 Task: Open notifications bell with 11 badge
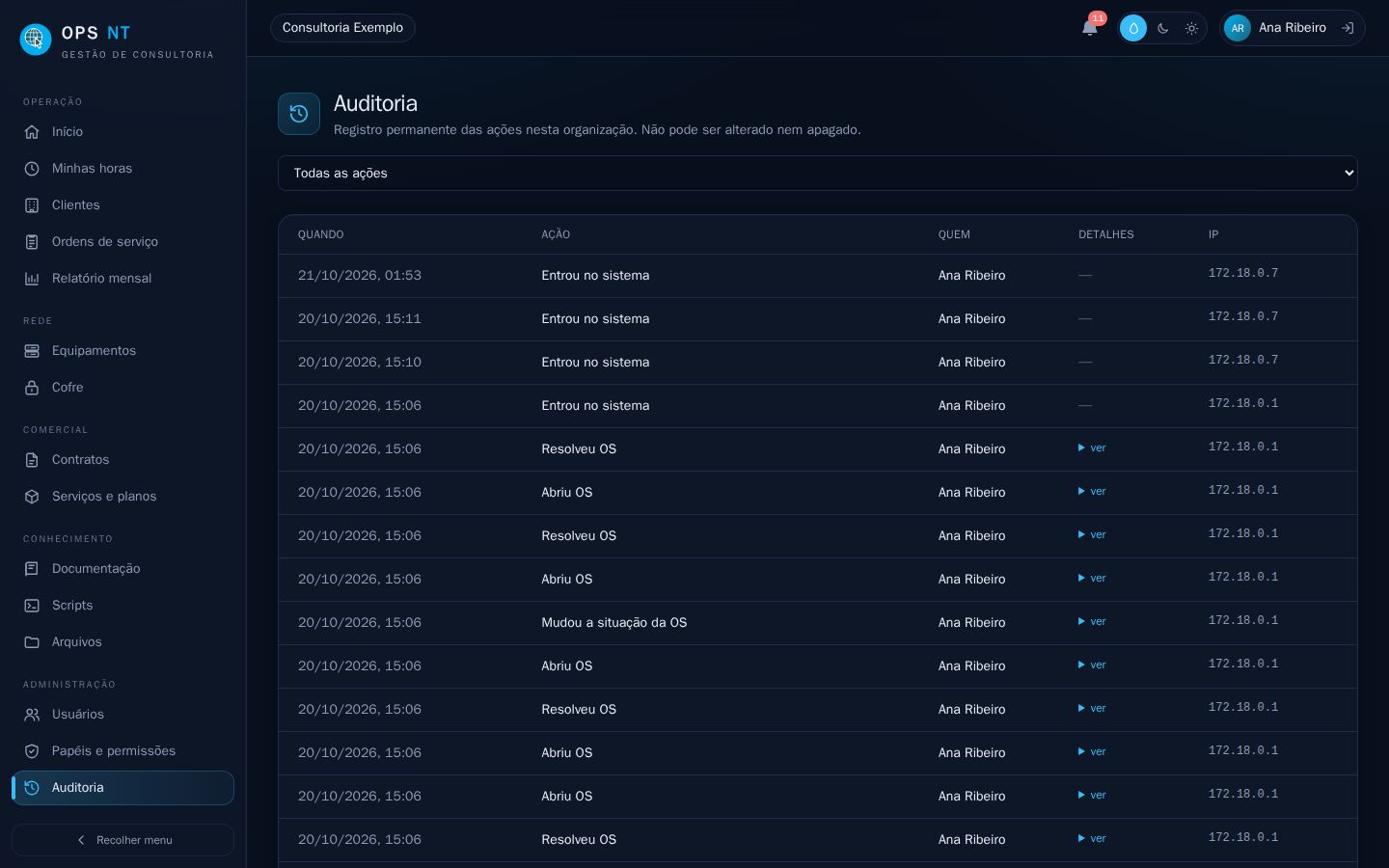coord(1090,27)
